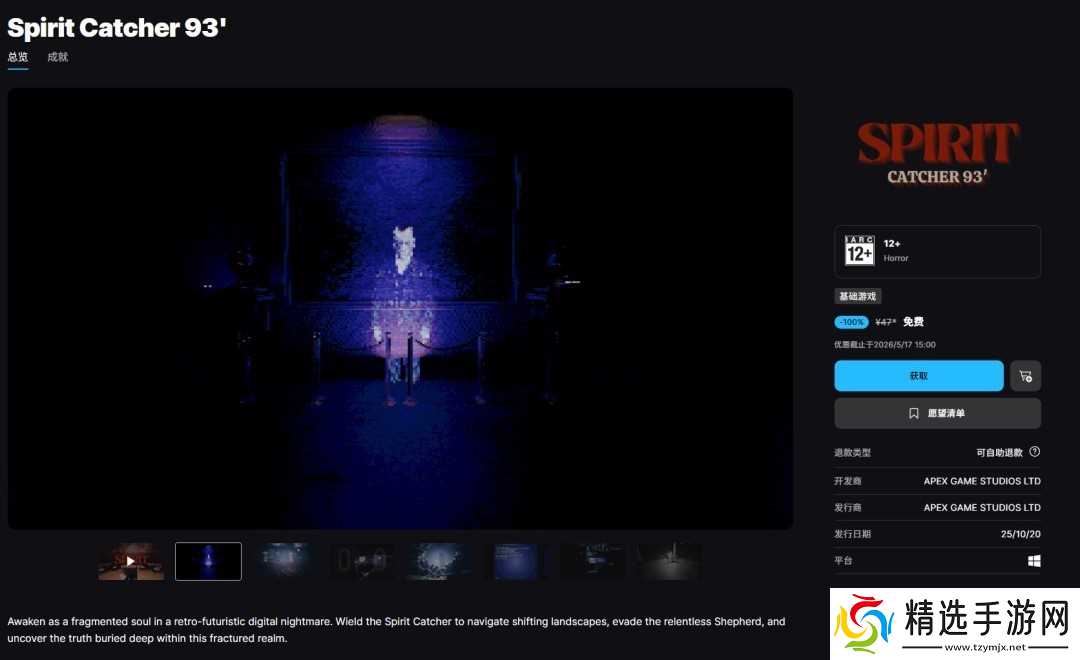Click the IARC 12+ rating badge
1080x660 pixels.
[860, 250]
